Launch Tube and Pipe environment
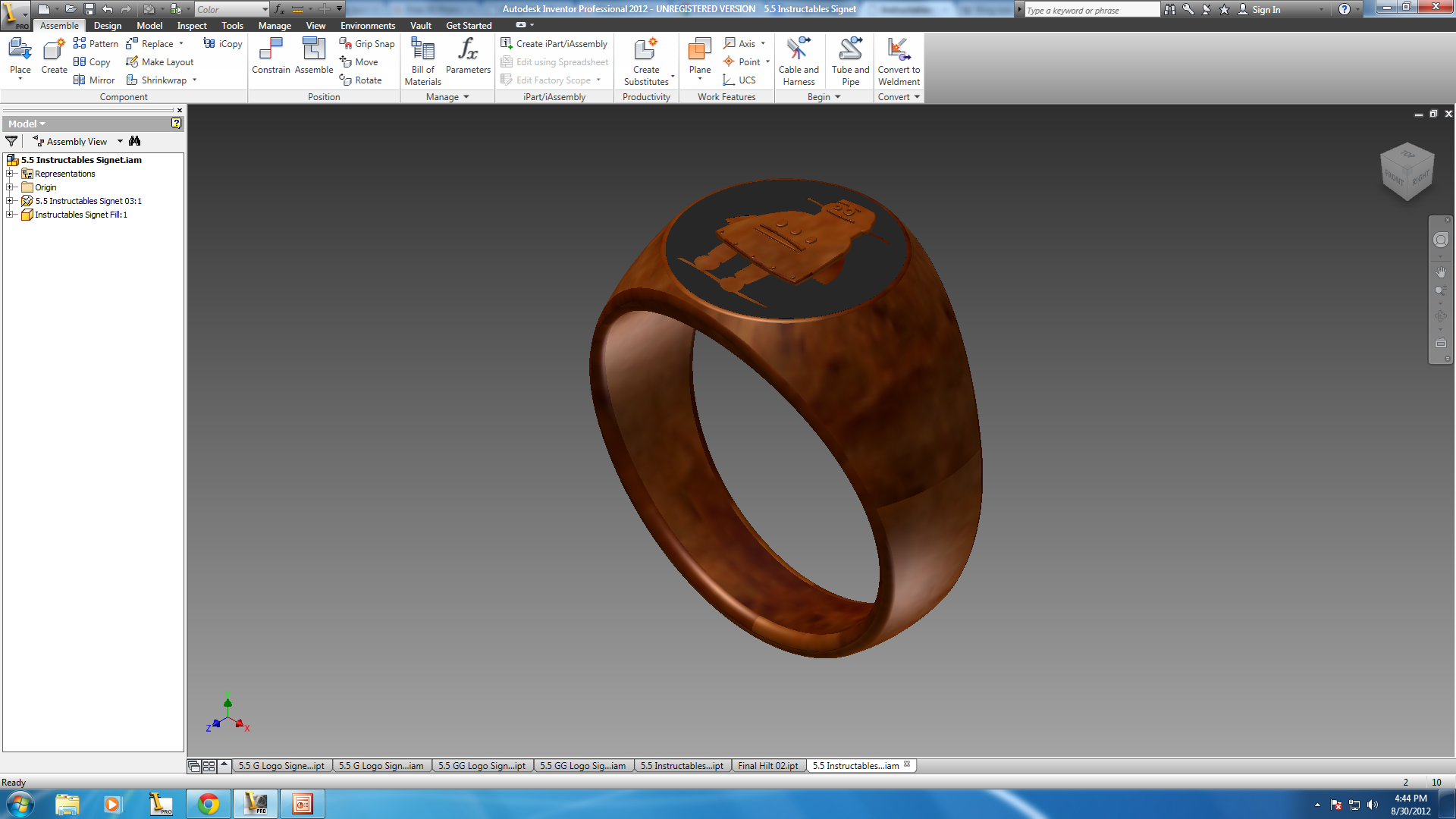1456x819 pixels. click(850, 61)
